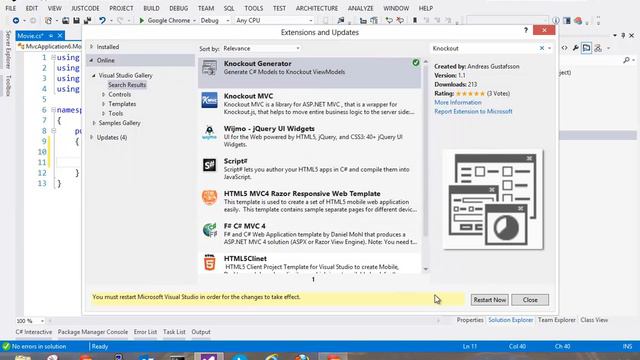
Task: Click the Open File toolbar icon
Action: click(65, 20)
